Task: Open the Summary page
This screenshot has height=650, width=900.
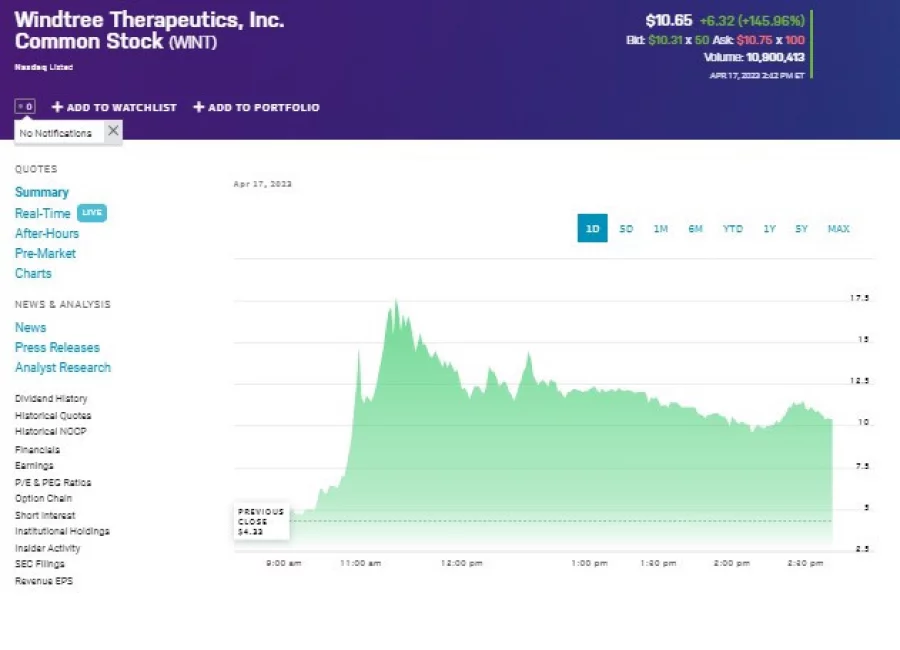Action: point(42,192)
